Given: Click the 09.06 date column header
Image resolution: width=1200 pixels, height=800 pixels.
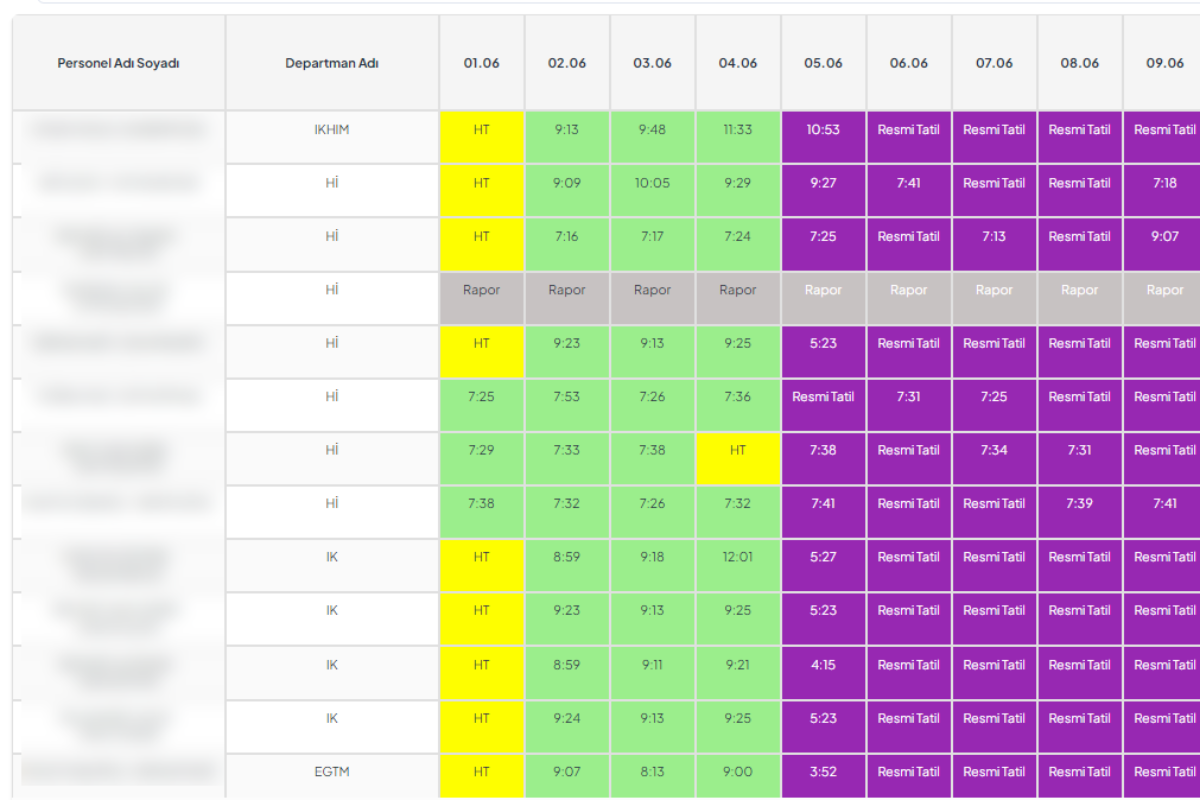Looking at the screenshot, I should (1164, 63).
